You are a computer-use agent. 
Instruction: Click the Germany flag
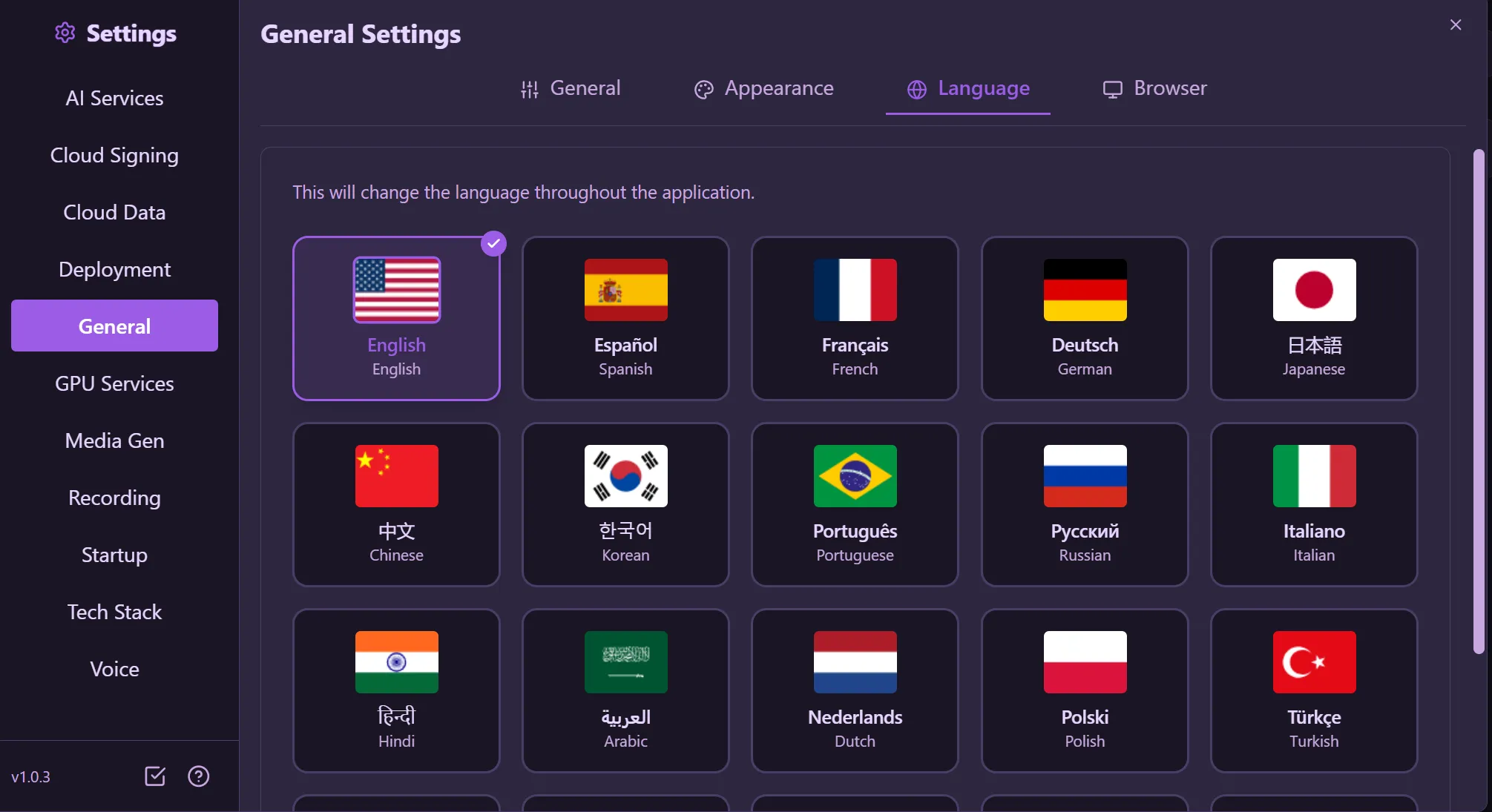[1085, 290]
